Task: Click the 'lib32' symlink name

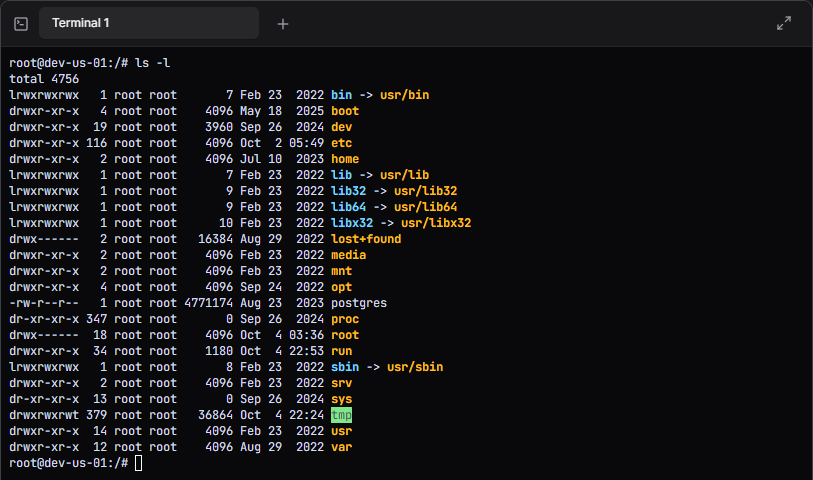Action: tap(348, 191)
